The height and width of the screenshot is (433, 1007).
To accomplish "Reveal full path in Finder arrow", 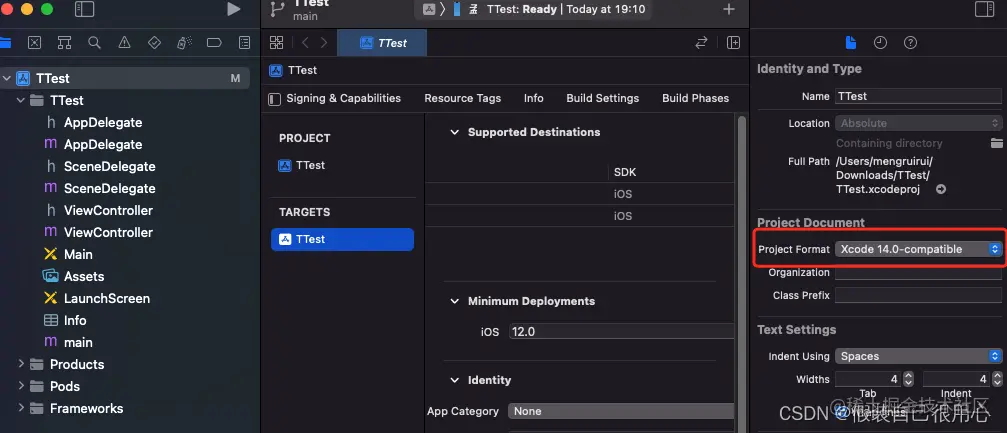I will point(941,190).
